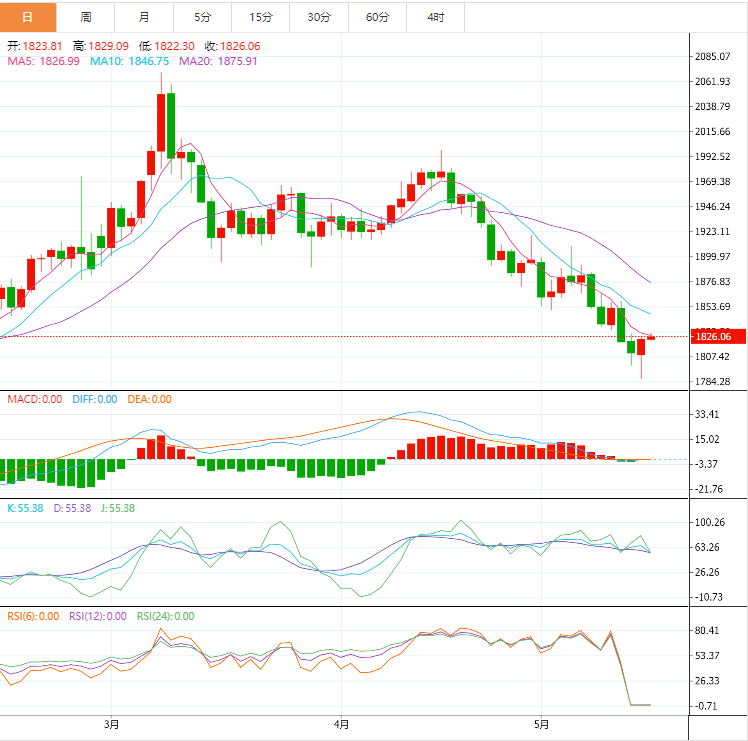
Task: Click the RSI(12) indicator label
Action: point(97,616)
